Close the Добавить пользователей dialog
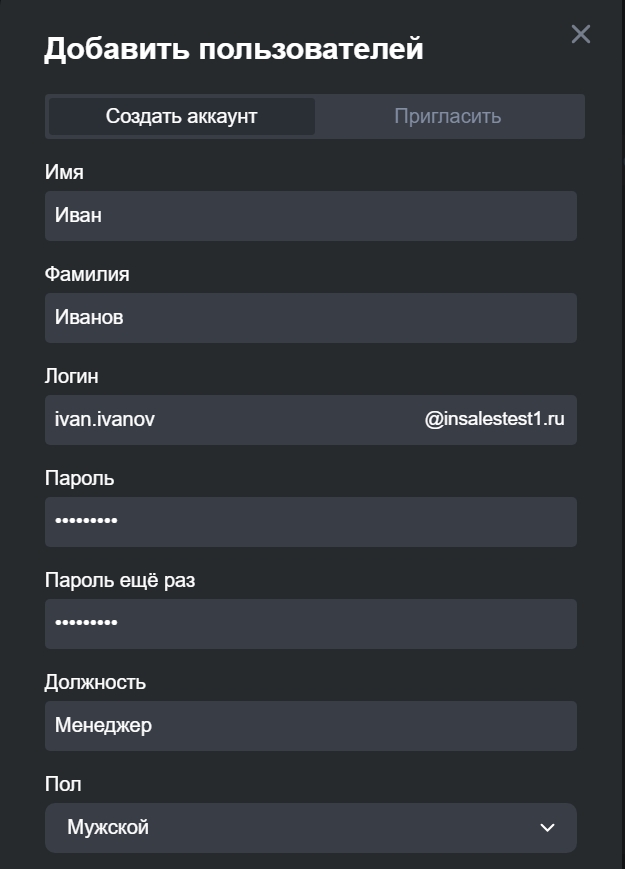 coord(580,34)
